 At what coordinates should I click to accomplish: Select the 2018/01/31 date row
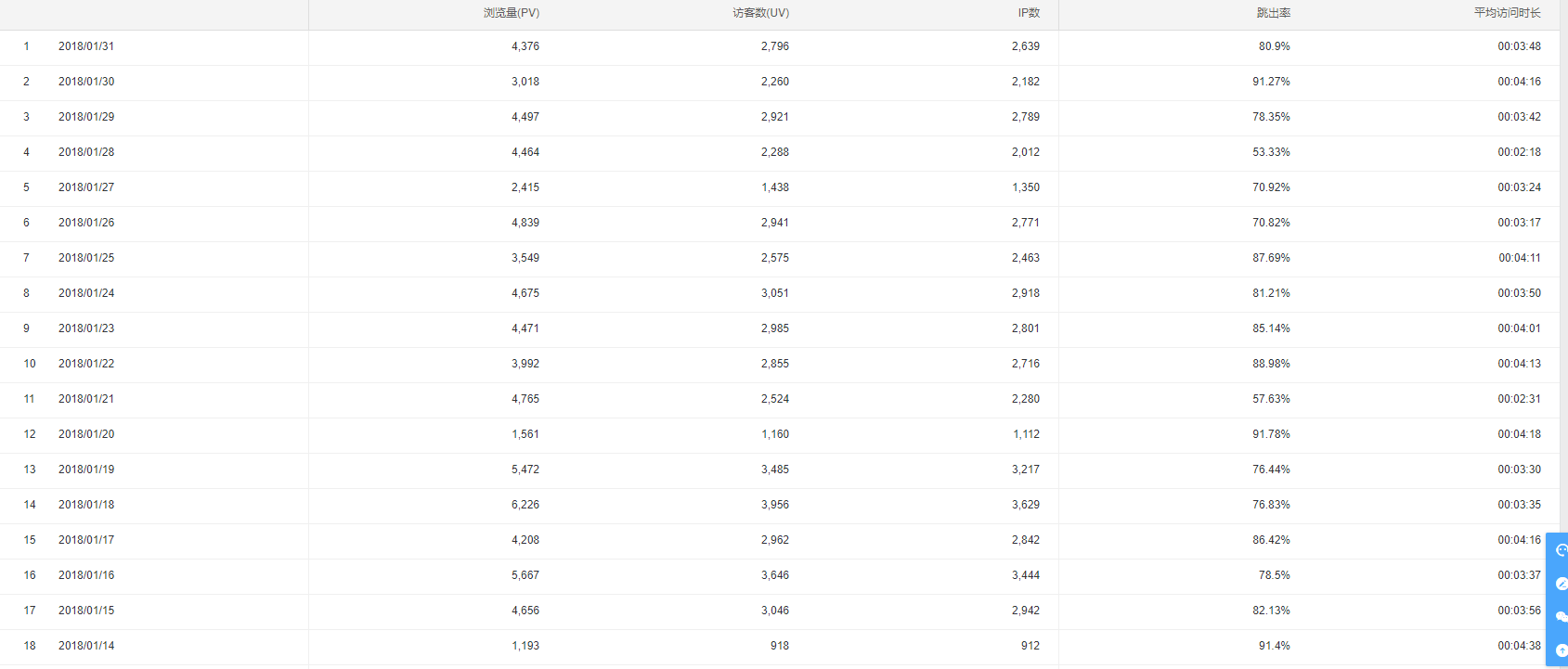pyautogui.click(x=780, y=46)
